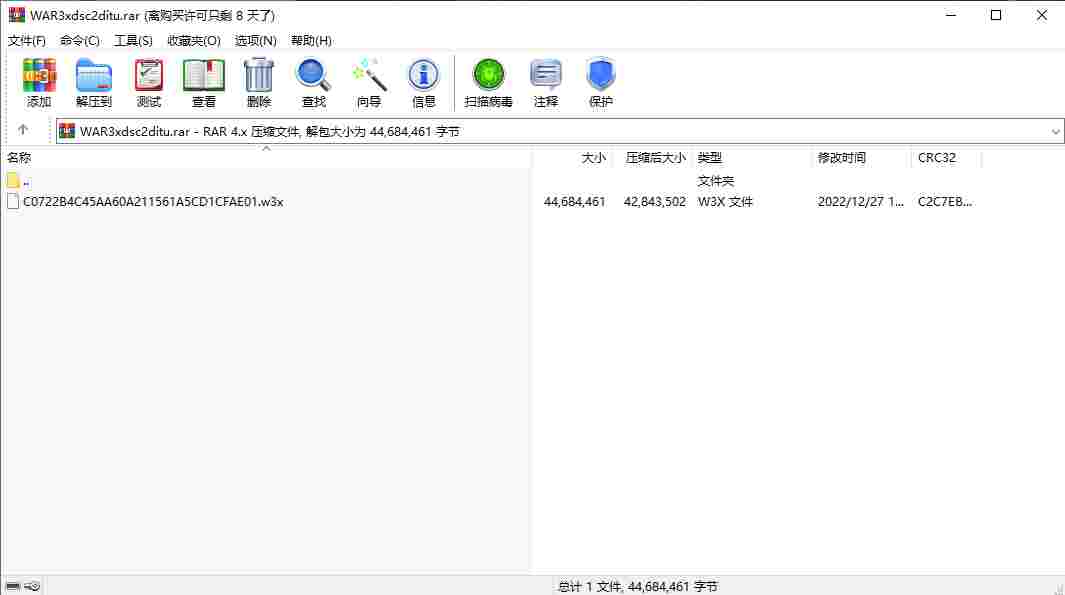Open Extract To (解压到) tool

(94, 82)
